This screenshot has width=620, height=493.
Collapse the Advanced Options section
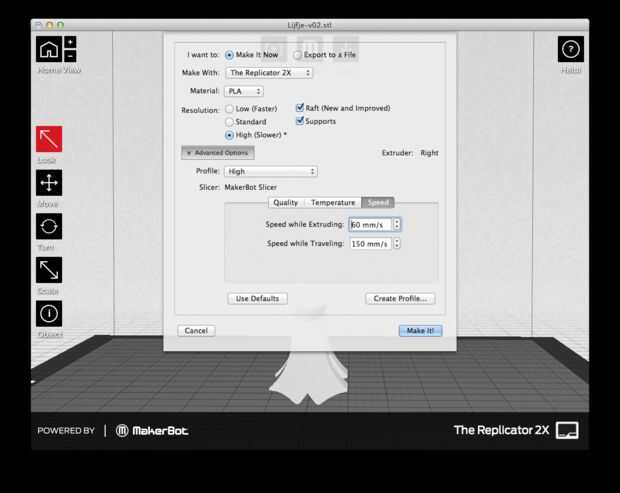pos(218,153)
